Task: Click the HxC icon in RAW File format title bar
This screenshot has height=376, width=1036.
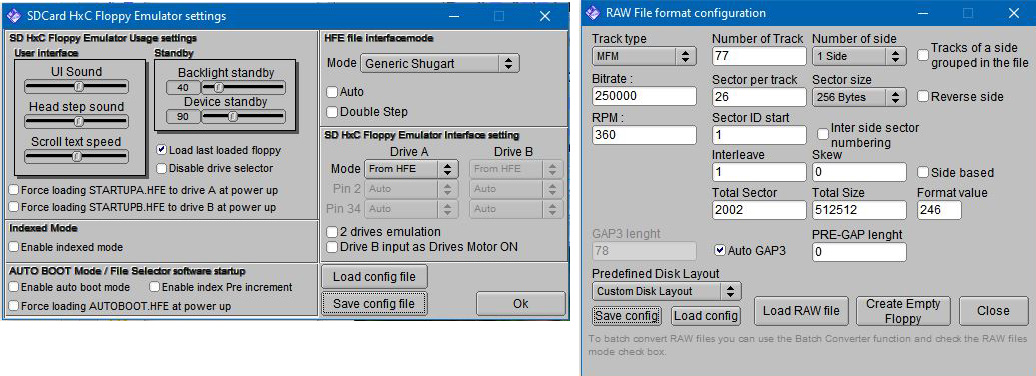Action: (x=594, y=13)
